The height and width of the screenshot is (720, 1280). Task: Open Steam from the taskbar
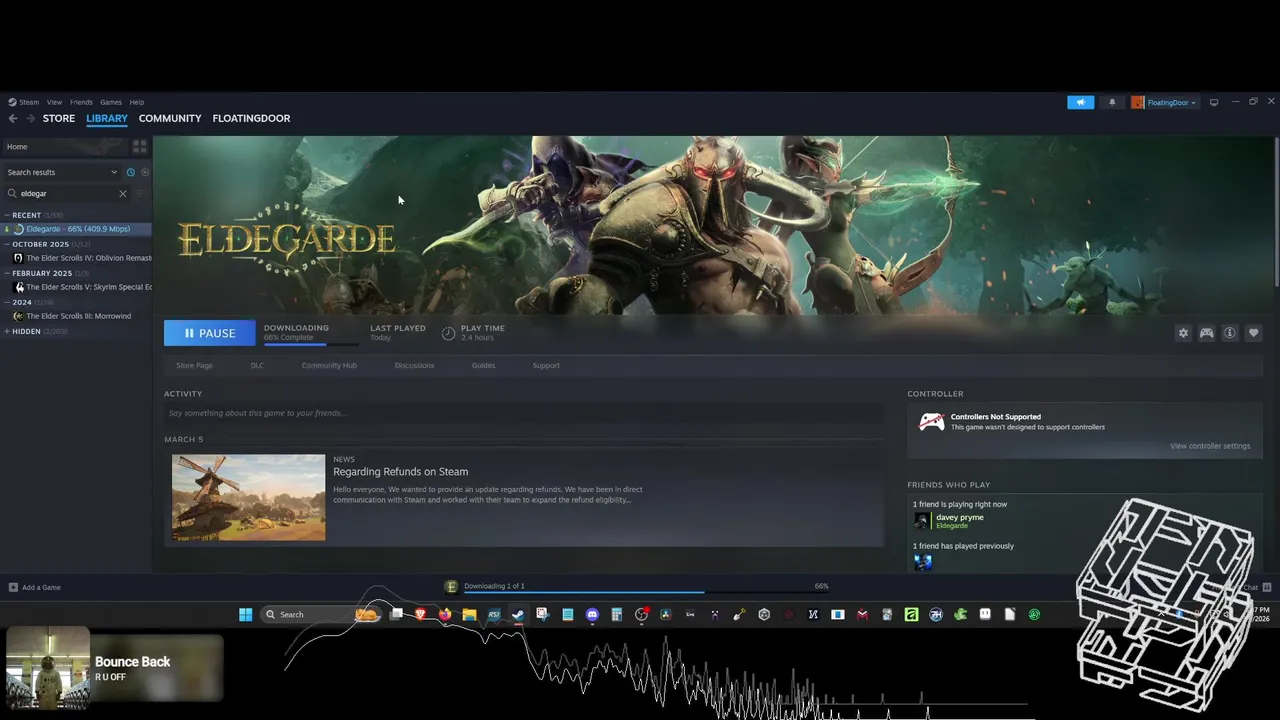coord(518,614)
